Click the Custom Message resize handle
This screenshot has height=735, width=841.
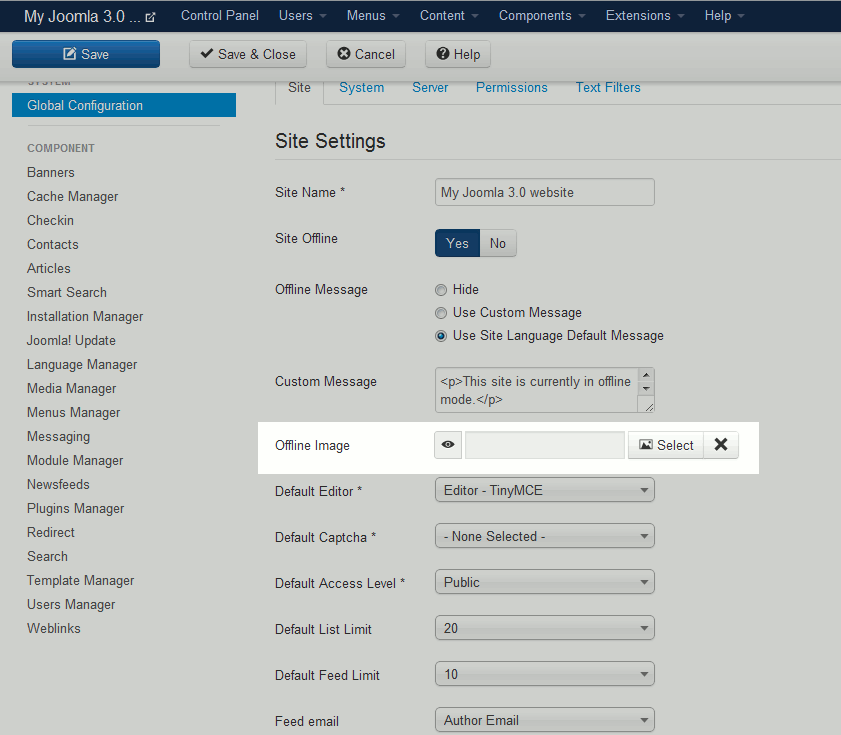648,407
